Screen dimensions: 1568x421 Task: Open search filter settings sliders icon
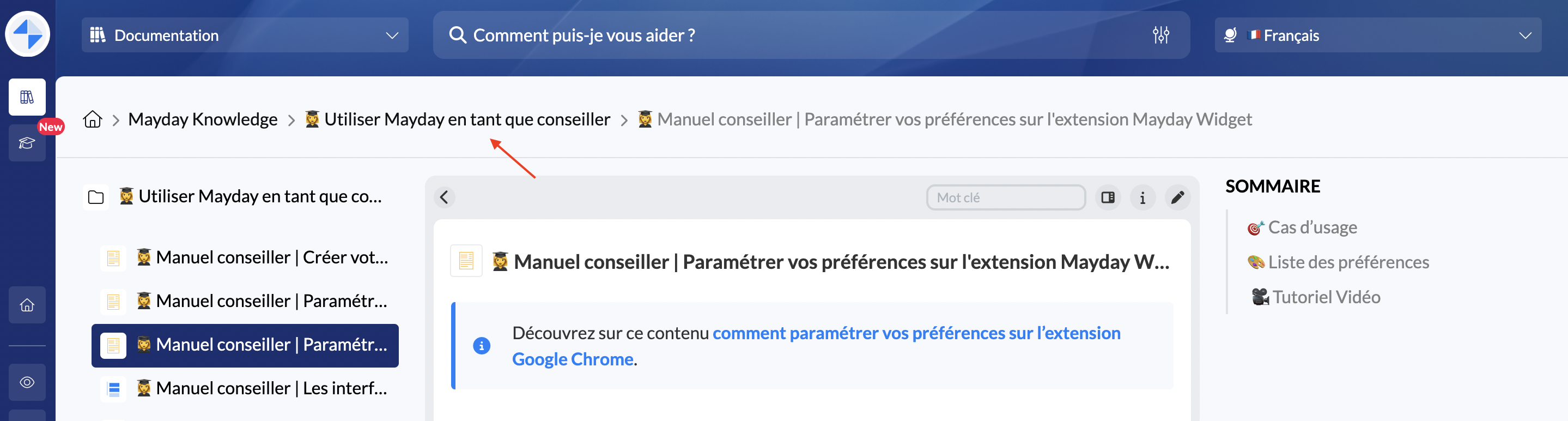click(1160, 35)
